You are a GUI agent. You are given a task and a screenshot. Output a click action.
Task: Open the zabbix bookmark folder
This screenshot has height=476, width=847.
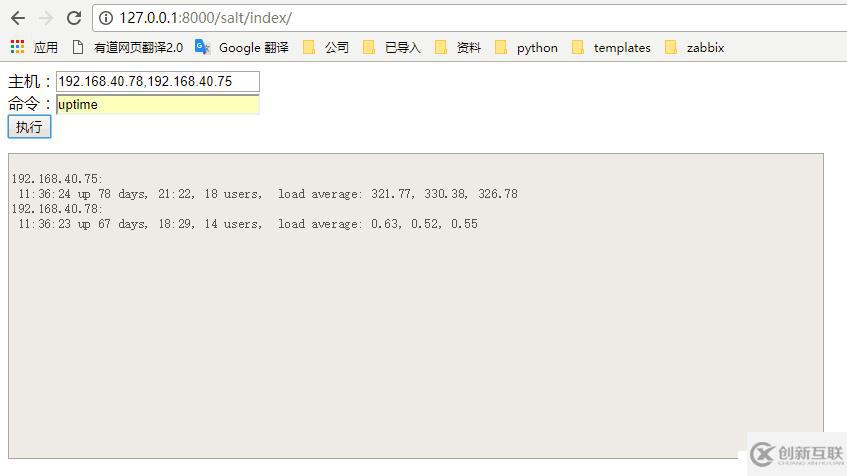click(694, 48)
